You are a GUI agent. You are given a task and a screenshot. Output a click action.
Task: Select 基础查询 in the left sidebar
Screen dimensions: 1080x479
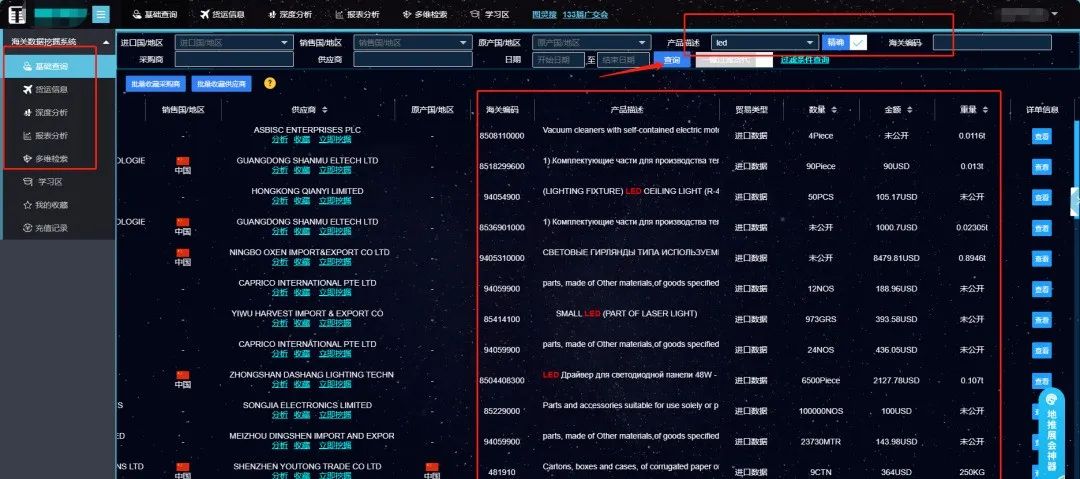coord(58,66)
